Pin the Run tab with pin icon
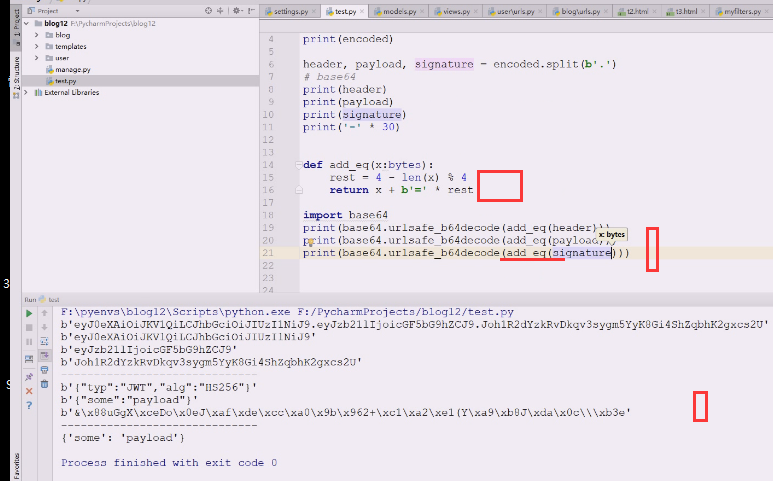Screen dimensions: 773x481 pyautogui.click(x=29, y=377)
